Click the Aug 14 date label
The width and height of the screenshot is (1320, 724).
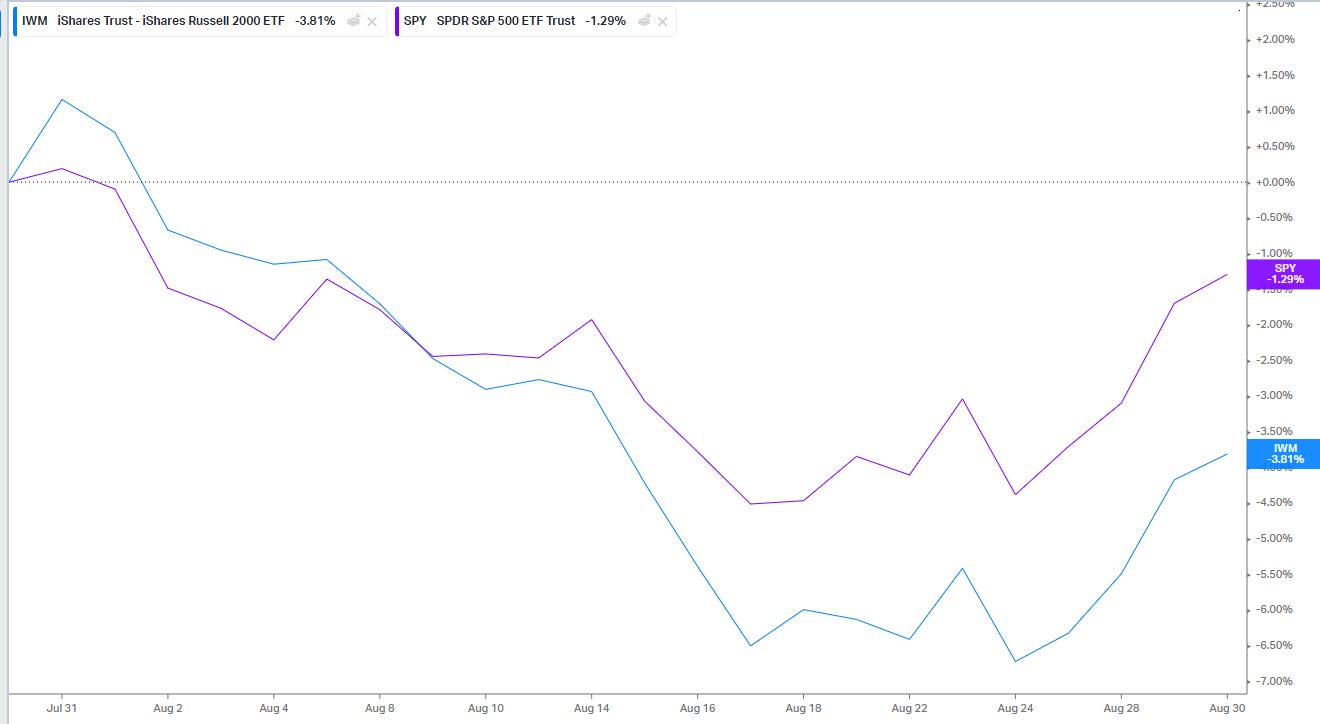click(591, 707)
